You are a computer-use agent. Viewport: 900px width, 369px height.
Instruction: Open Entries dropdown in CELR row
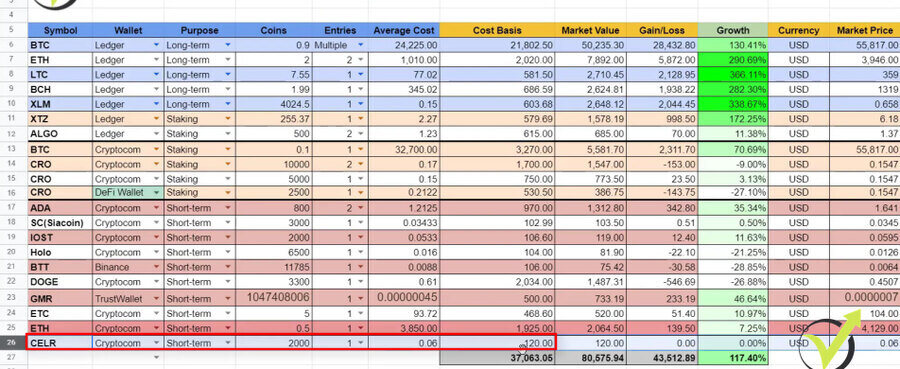click(x=360, y=343)
